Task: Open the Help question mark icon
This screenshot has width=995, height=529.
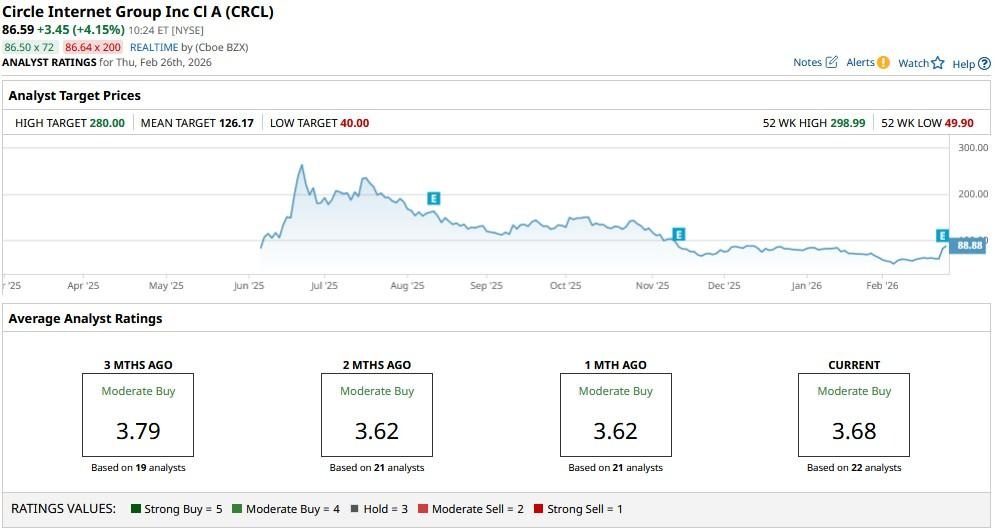Action: click(984, 63)
